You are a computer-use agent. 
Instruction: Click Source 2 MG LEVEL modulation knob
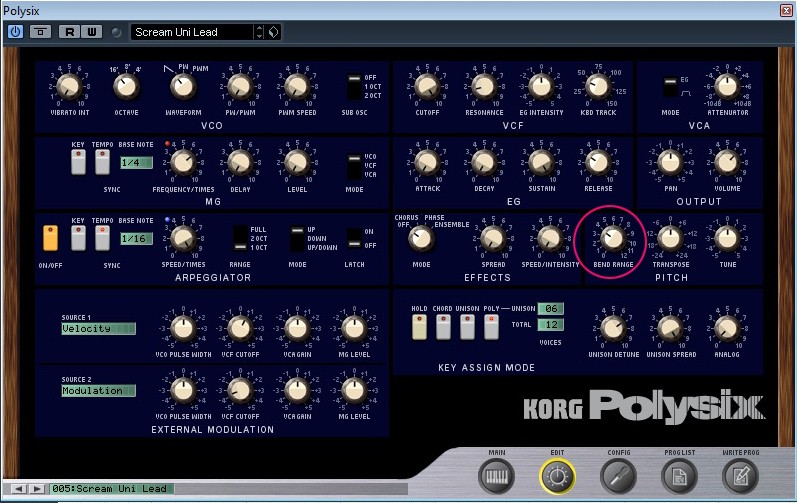click(354, 390)
